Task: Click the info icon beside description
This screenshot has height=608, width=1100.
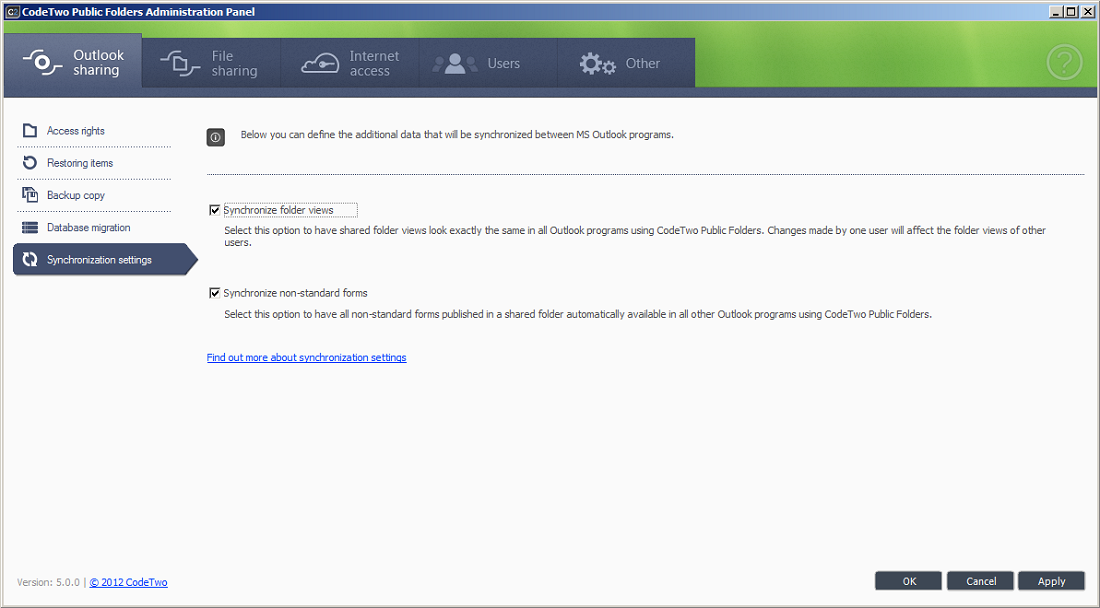Action: 215,137
